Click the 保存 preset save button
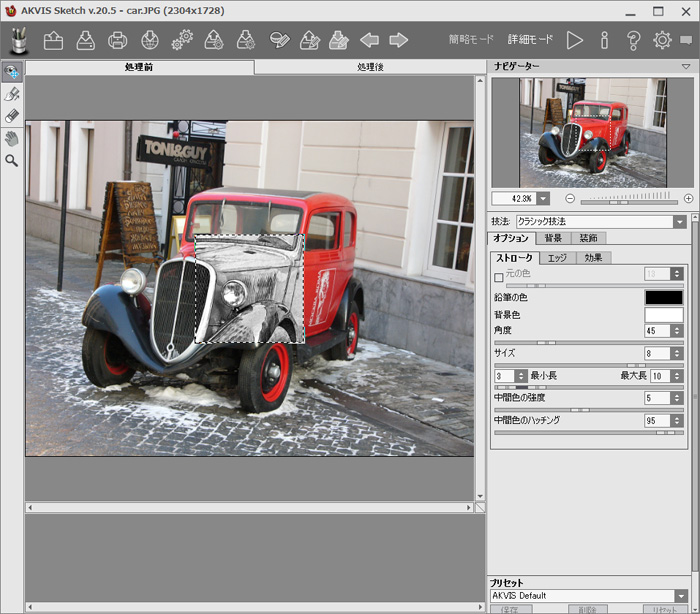The width and height of the screenshot is (700, 614). (511, 609)
